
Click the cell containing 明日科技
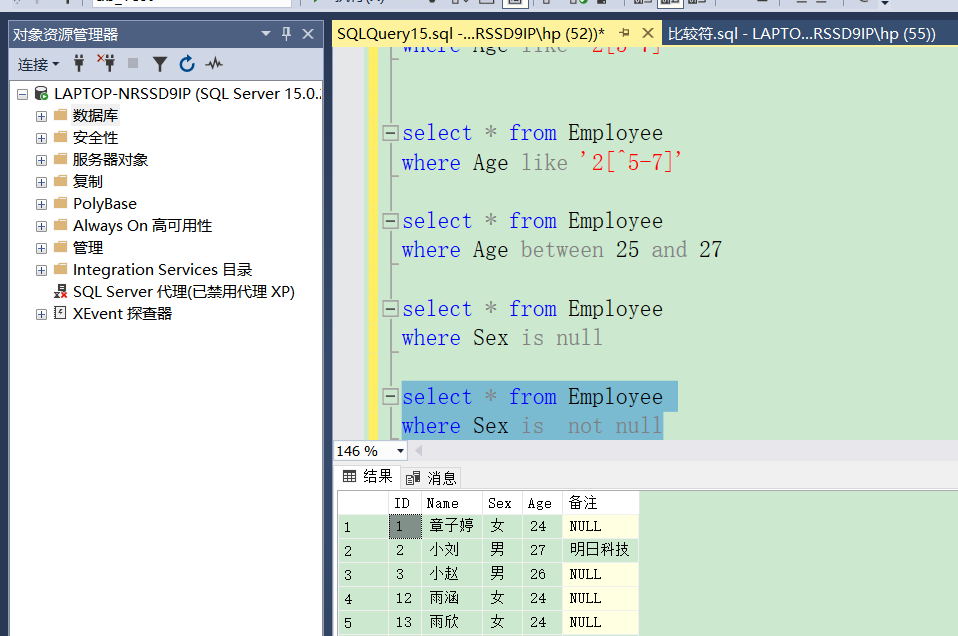click(601, 550)
